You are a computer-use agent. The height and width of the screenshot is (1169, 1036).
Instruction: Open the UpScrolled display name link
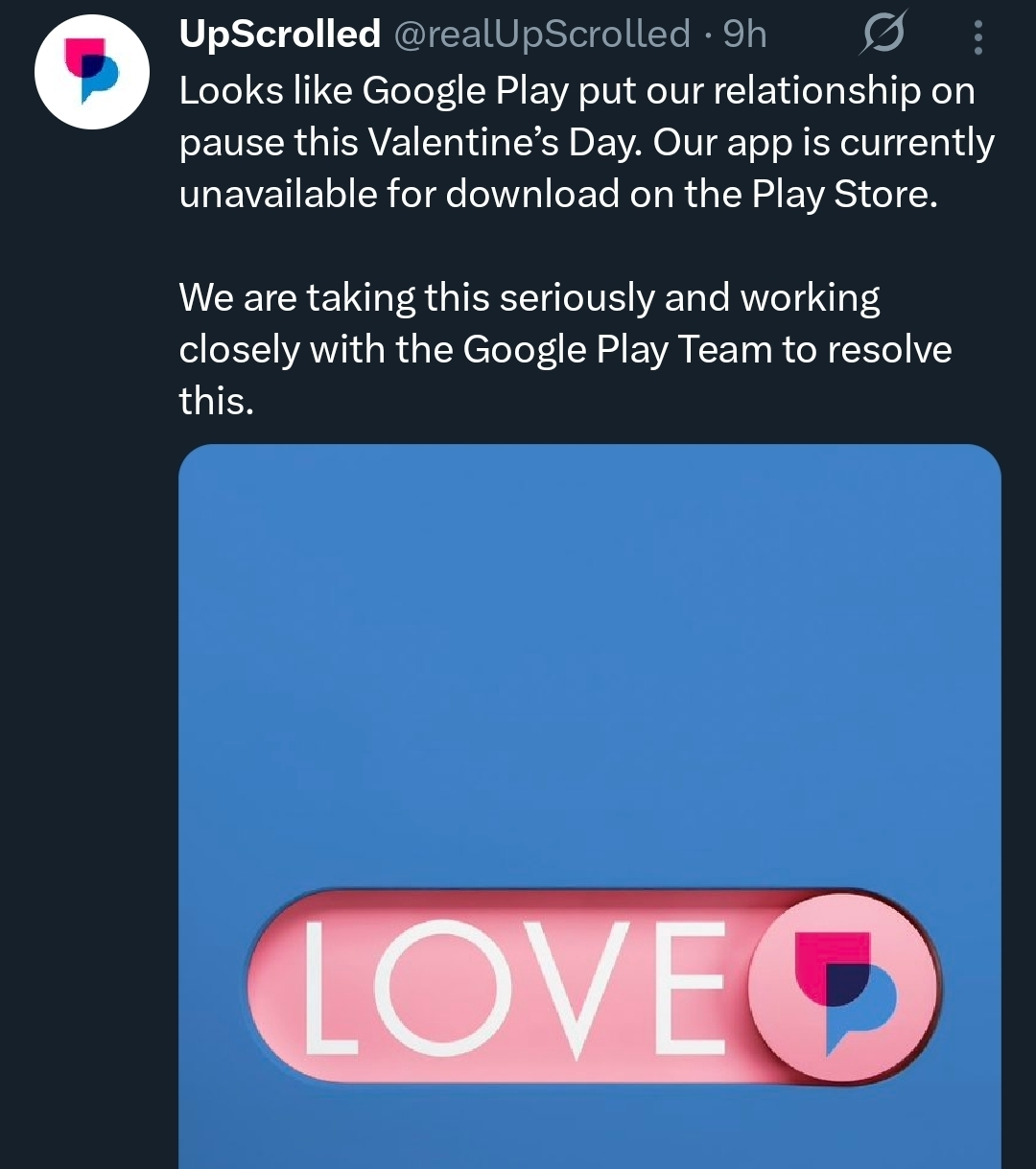point(279,35)
